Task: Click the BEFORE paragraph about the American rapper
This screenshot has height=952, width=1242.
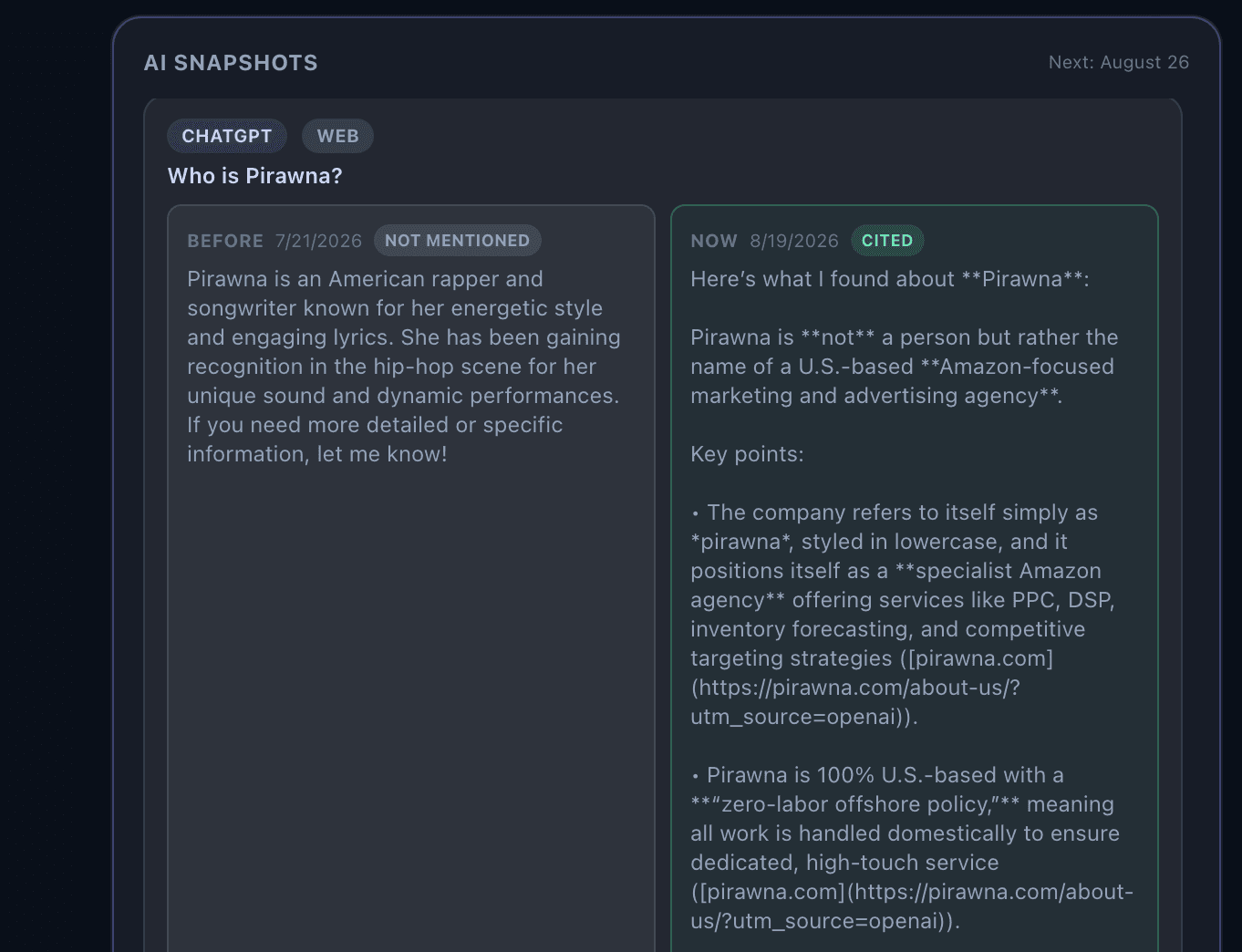Action: tap(404, 367)
